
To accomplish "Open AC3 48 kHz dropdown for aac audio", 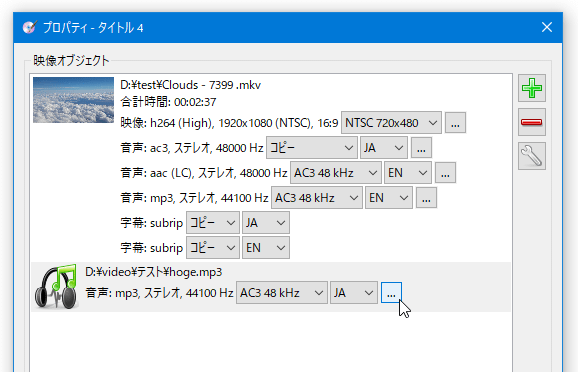I will click(x=336, y=173).
